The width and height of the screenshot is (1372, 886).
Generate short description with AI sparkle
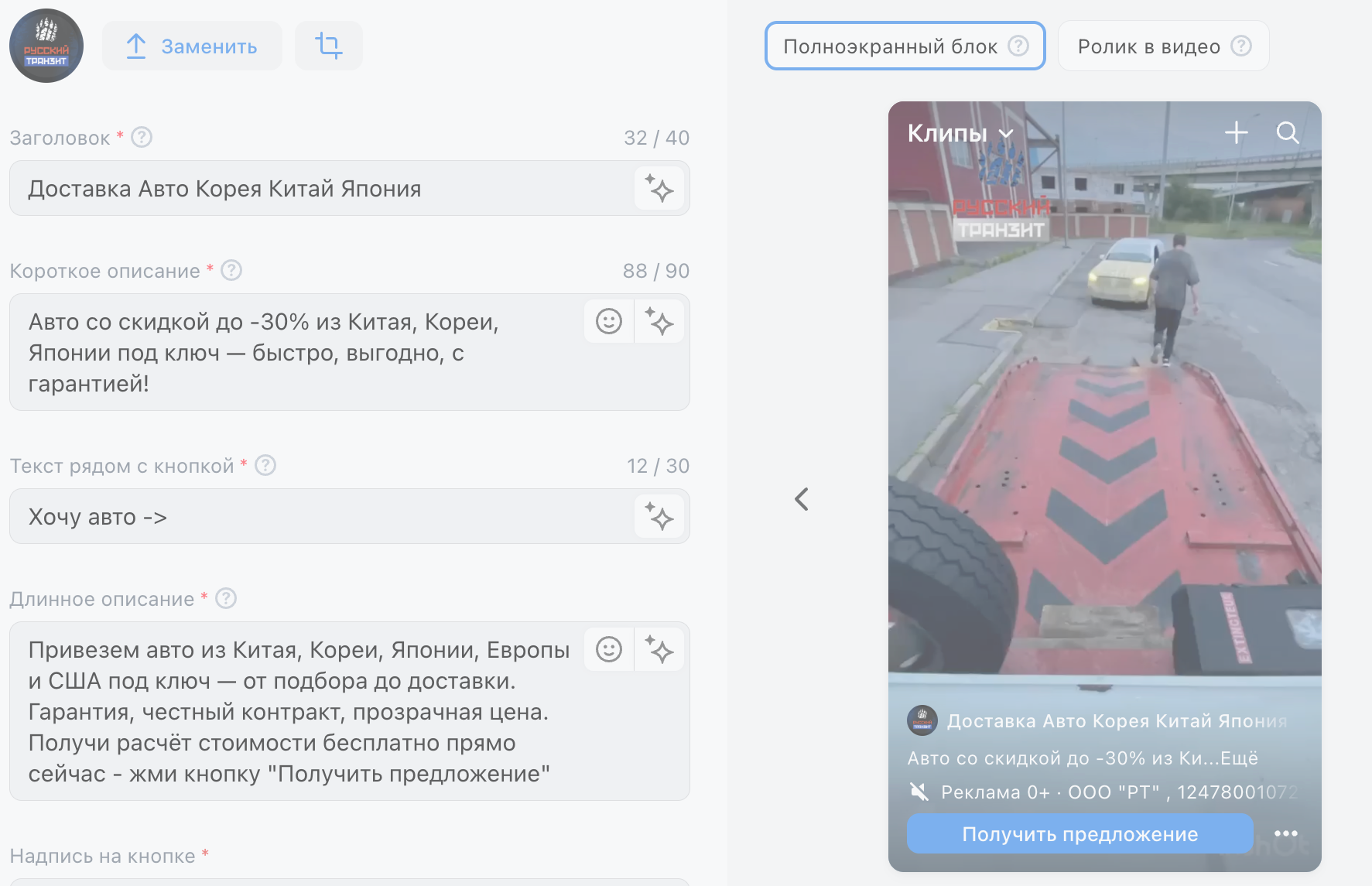point(659,321)
